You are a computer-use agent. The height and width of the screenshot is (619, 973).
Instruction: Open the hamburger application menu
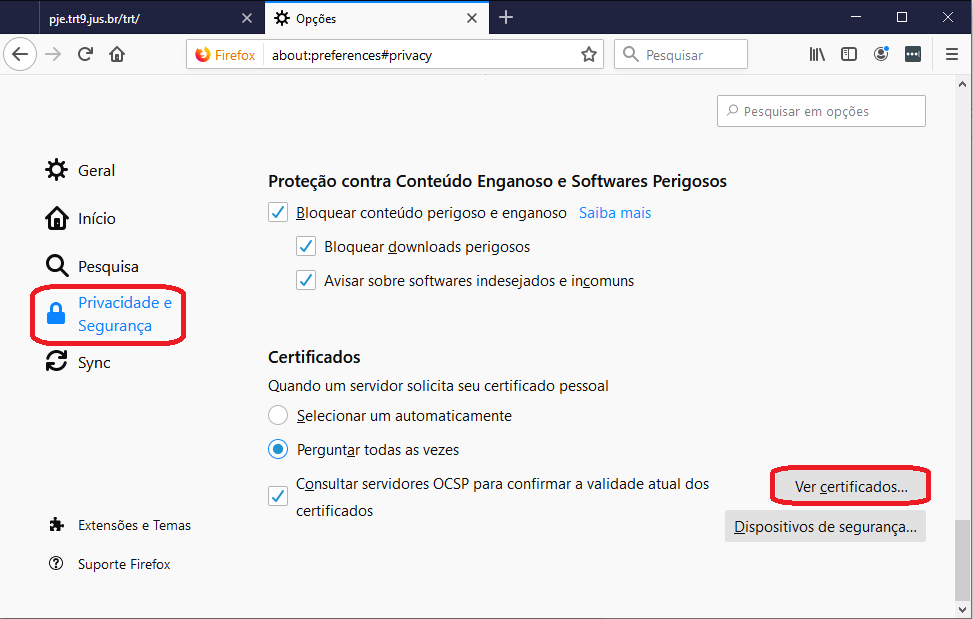(x=952, y=55)
